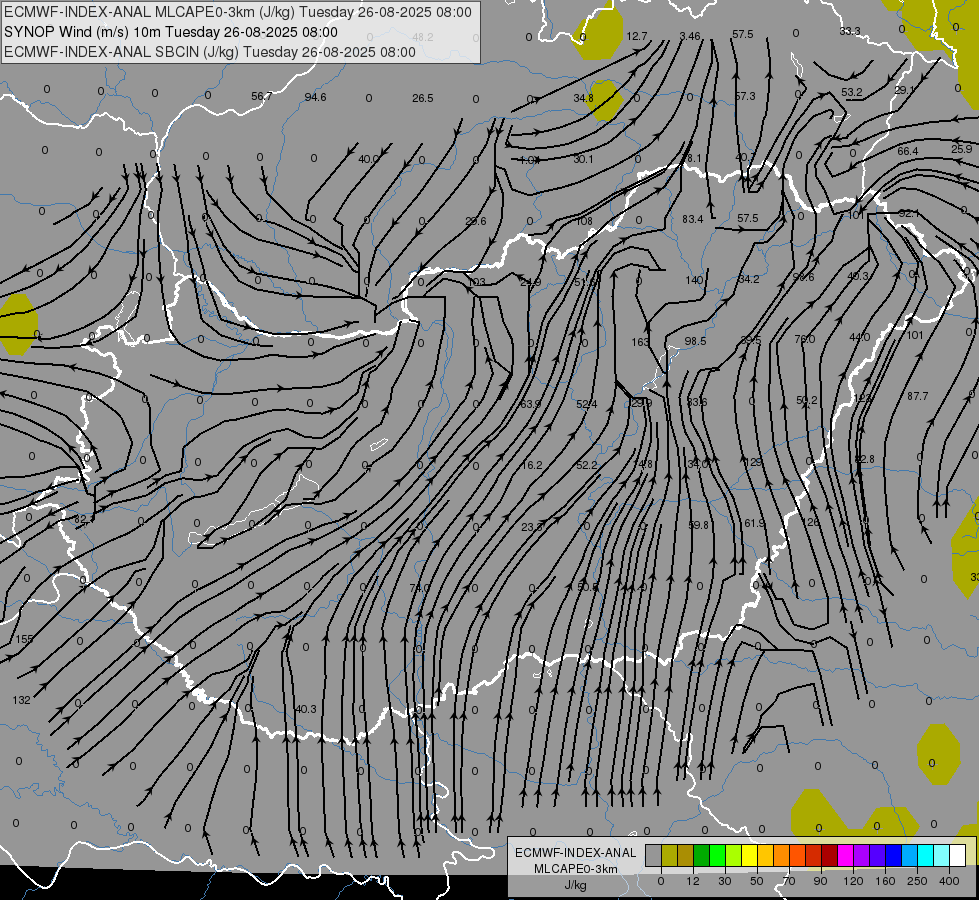Click the map value 33.3
The height and width of the screenshot is (900, 979).
pos(850,31)
